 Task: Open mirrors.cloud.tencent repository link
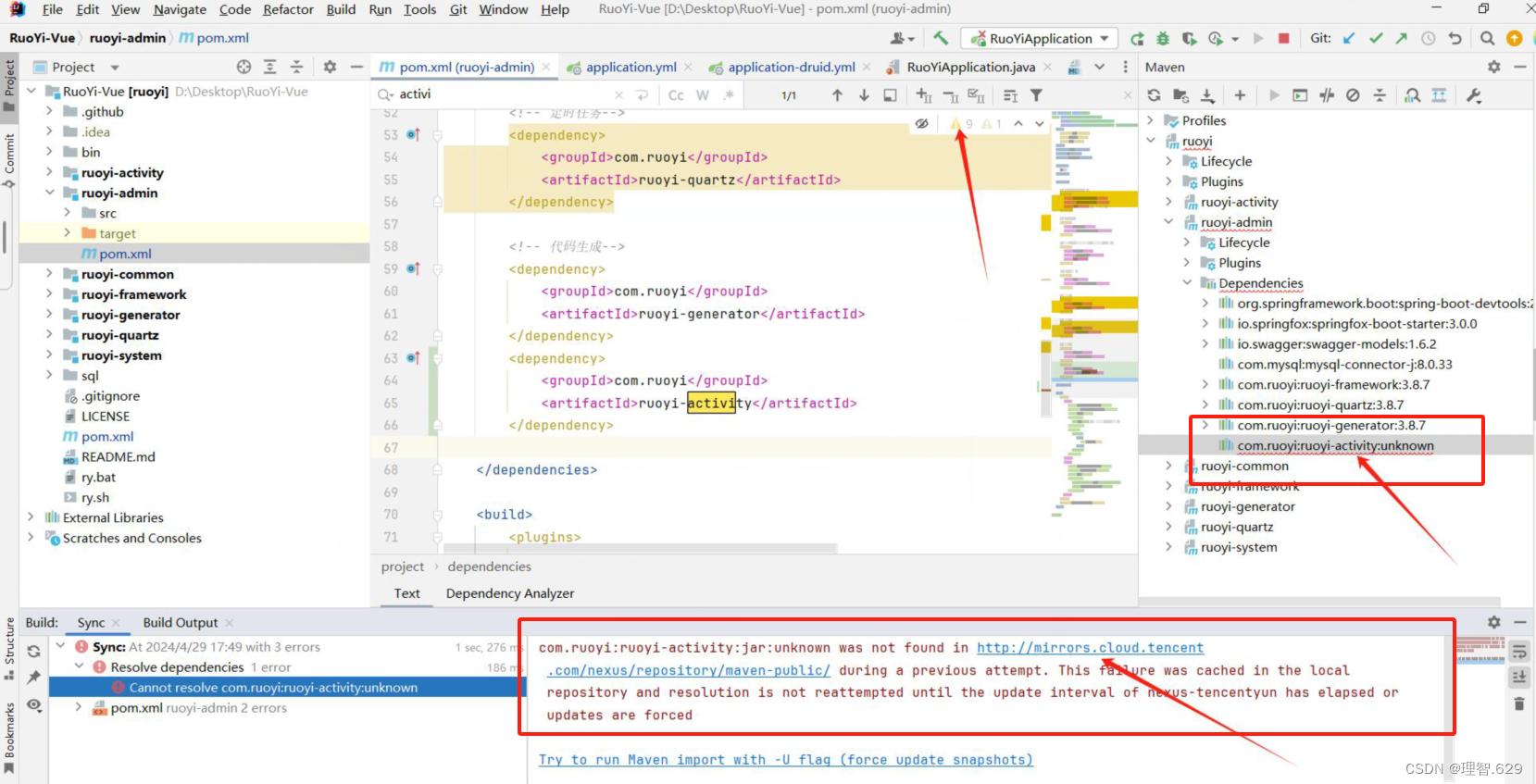click(1090, 648)
